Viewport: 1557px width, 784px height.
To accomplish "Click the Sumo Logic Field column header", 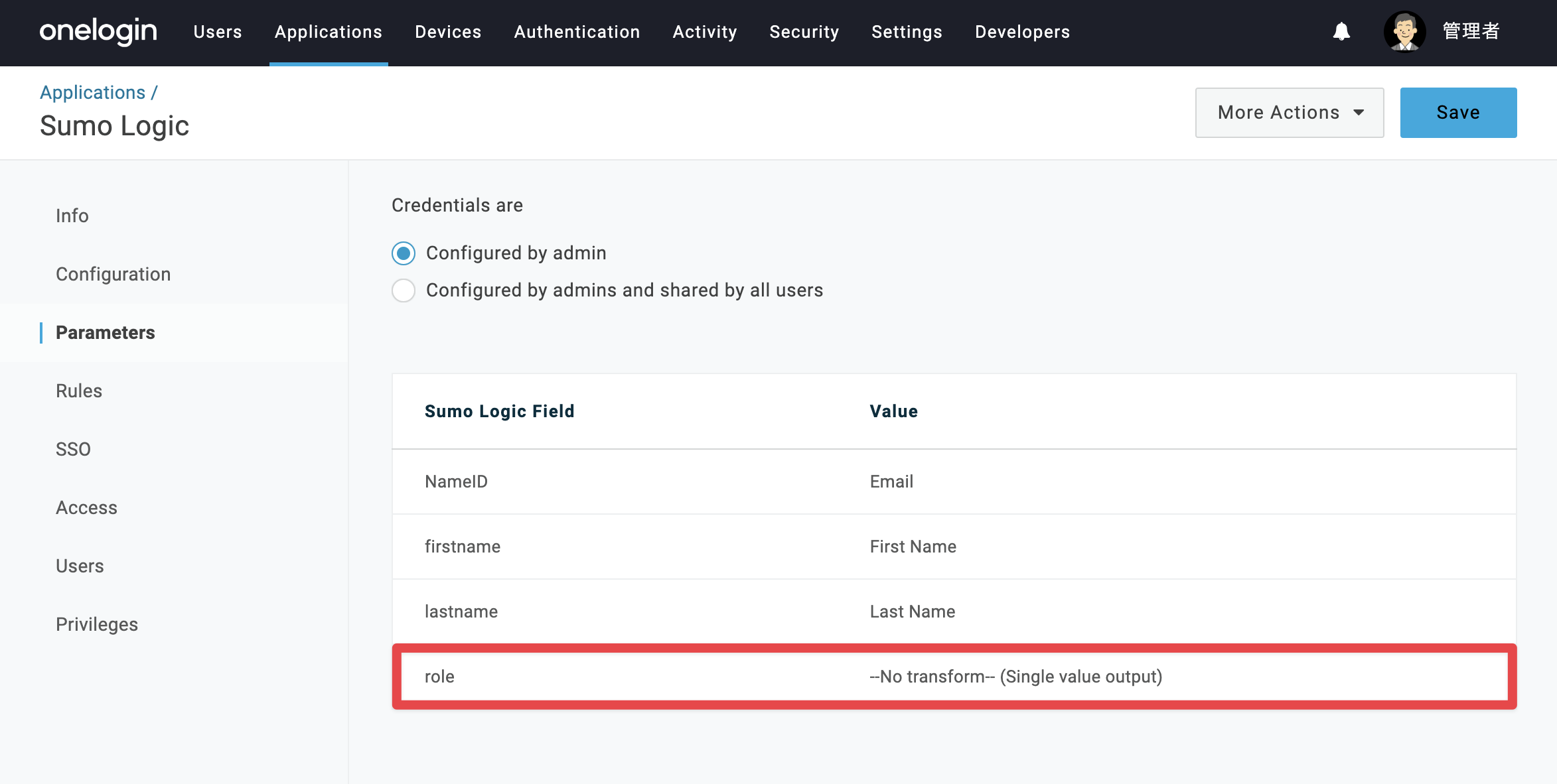I will (x=499, y=411).
